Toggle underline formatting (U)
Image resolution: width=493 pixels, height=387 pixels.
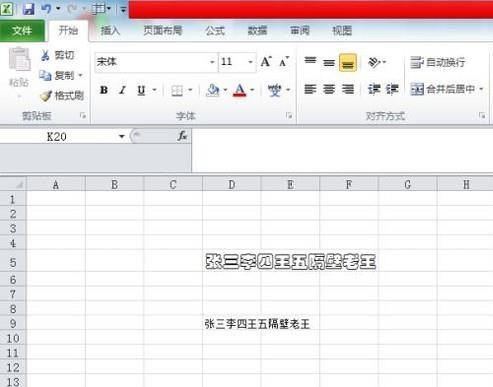[141, 90]
